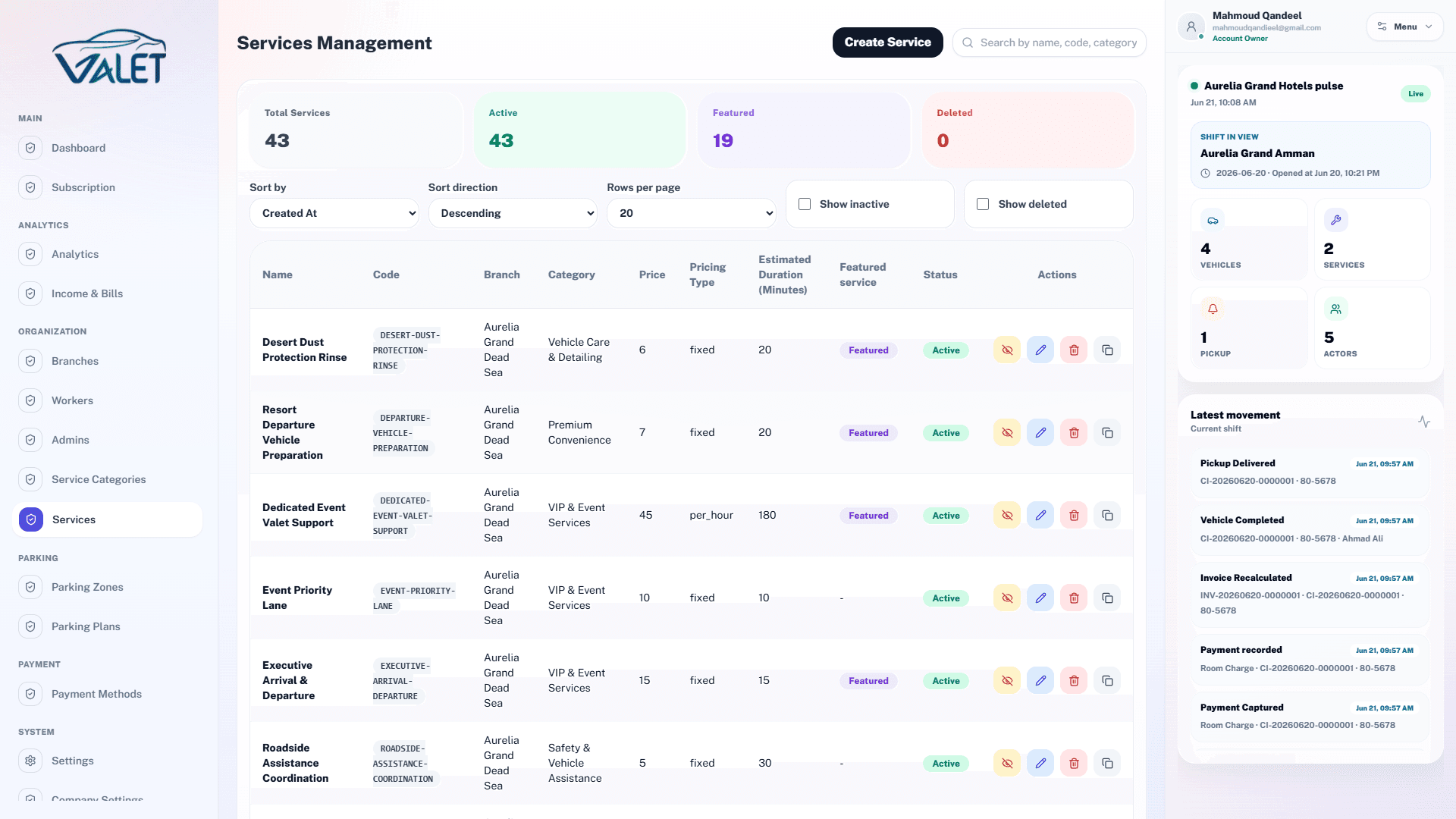Click the Valet logo
The image size is (1456, 819).
109,57
